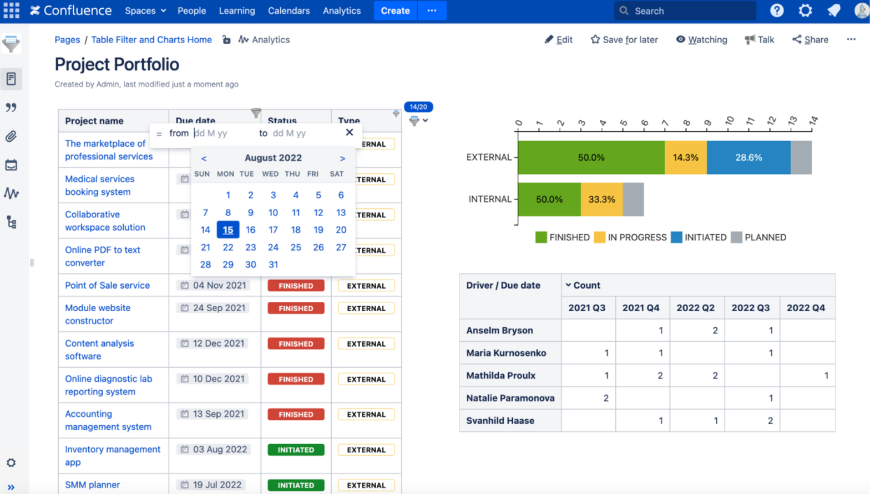Click the green FINISHED legend swatch
This screenshot has width=870, height=494.
[x=541, y=237]
